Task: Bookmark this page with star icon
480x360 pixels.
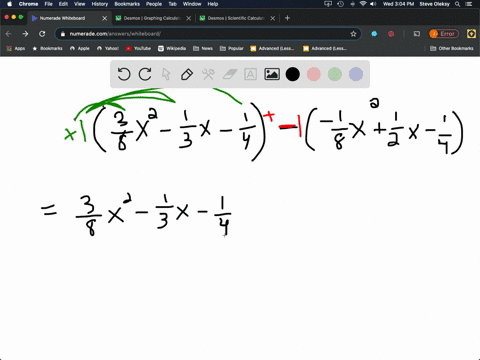Action: tap(353, 34)
